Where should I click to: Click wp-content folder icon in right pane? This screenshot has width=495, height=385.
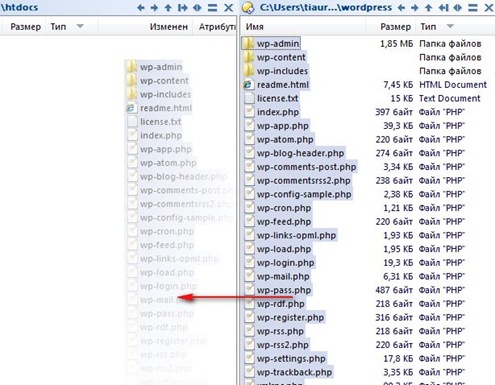point(248,57)
